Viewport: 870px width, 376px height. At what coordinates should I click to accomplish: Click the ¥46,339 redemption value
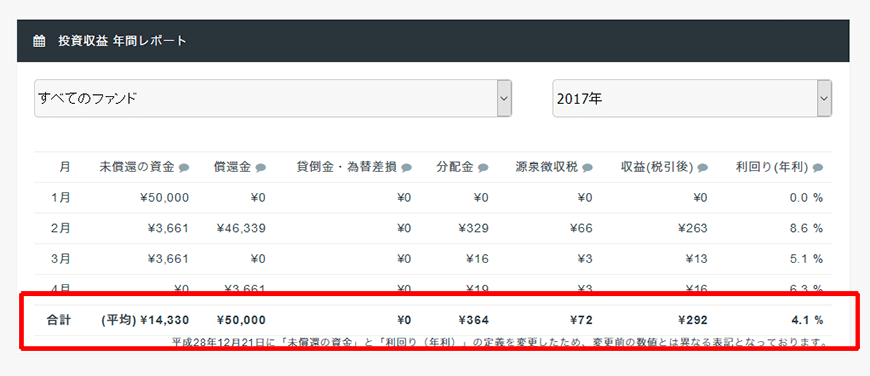pos(241,228)
